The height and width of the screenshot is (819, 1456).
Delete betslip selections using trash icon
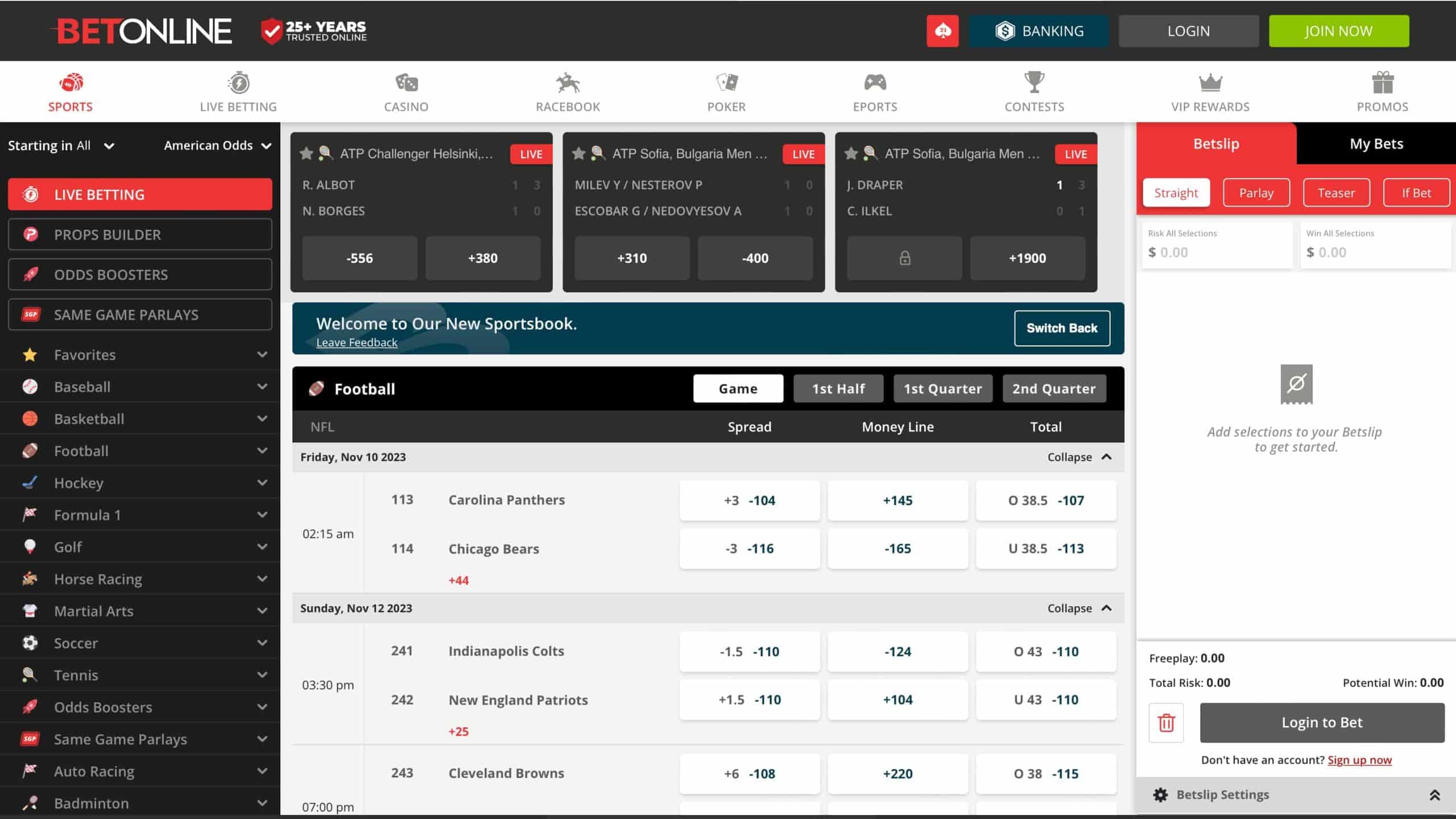tap(1166, 723)
